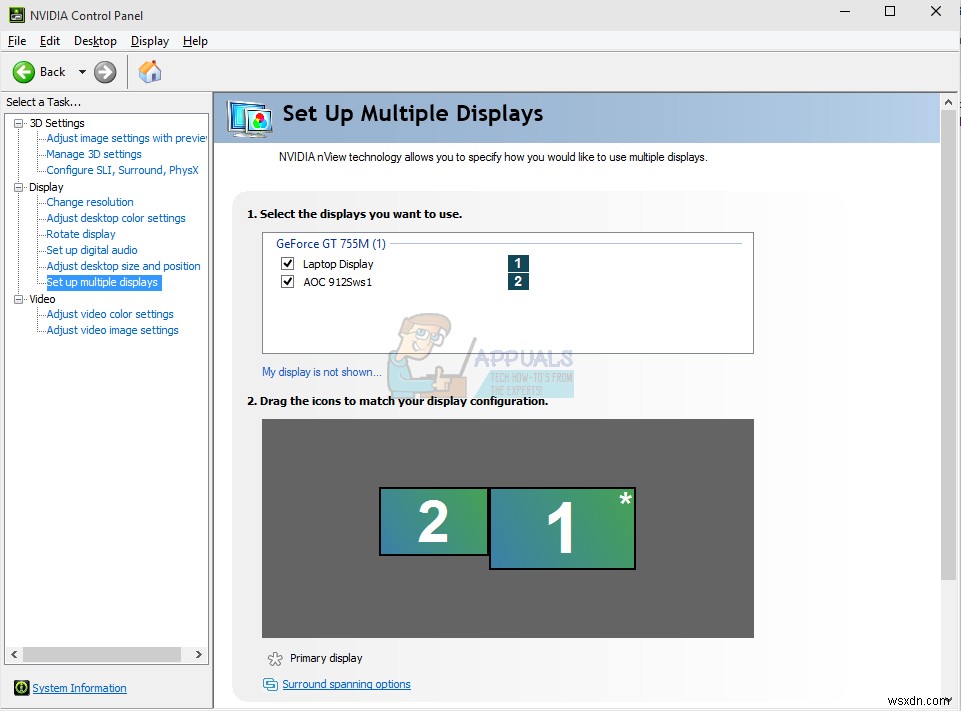Click the System Information icon
The image size is (961, 711).
click(x=21, y=688)
